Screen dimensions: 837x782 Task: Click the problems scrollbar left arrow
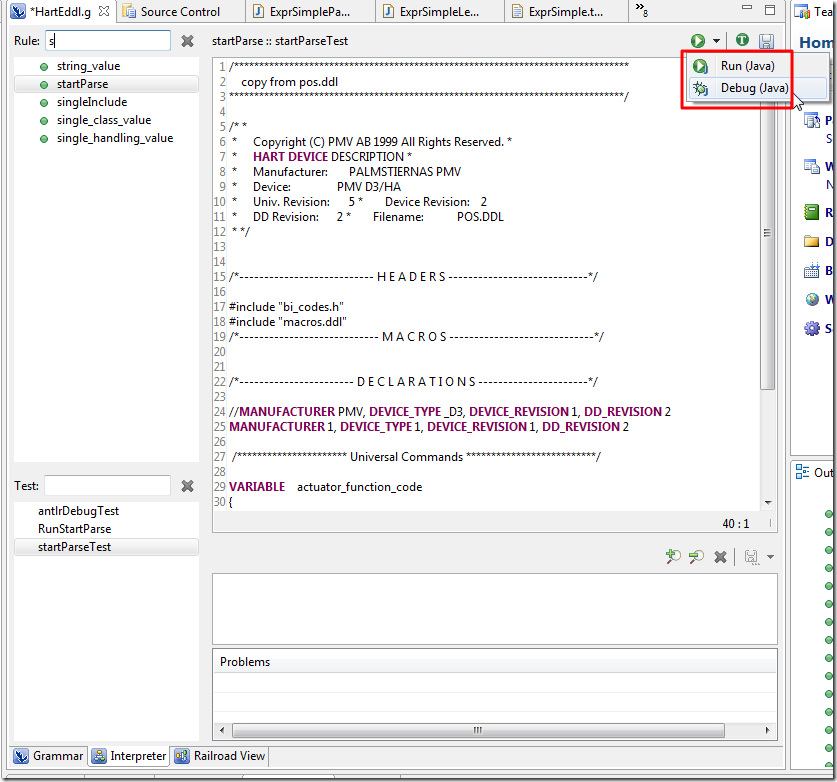click(222, 730)
